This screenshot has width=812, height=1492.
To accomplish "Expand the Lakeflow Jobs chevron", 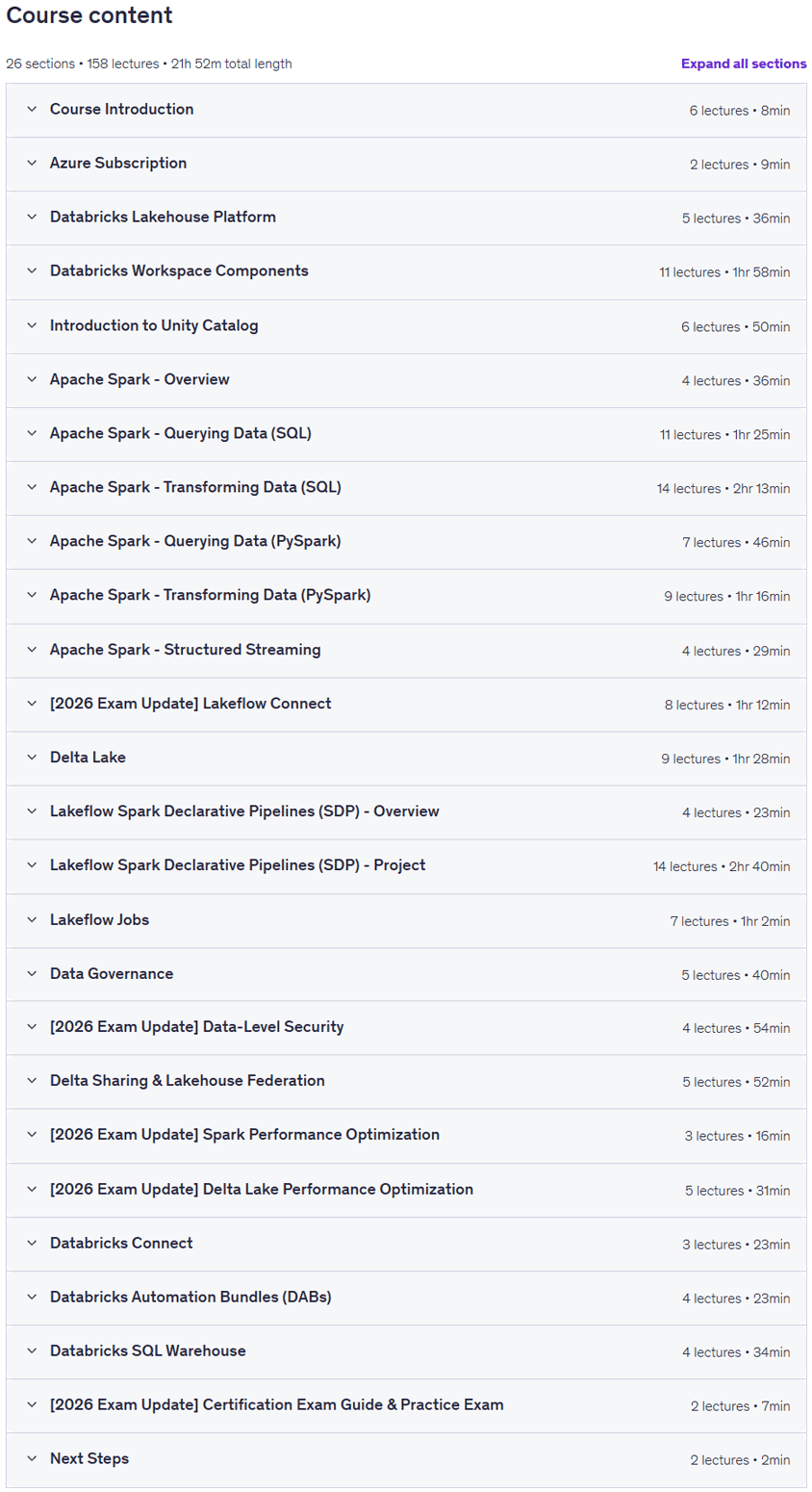I will point(32,921).
